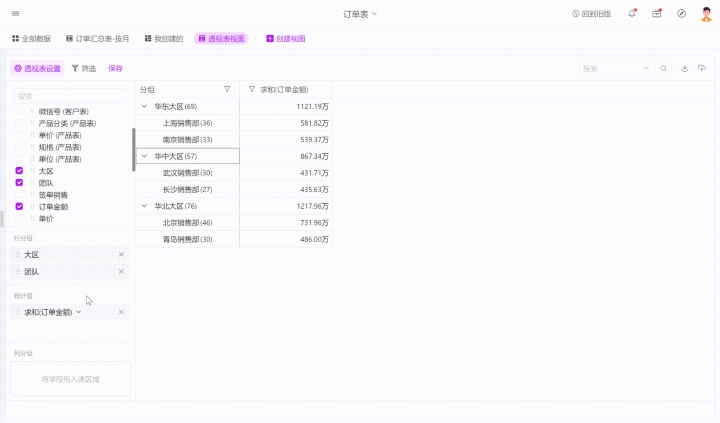Click the notification bell icon
Image resolution: width=720 pixels, height=423 pixels.
pos(632,14)
